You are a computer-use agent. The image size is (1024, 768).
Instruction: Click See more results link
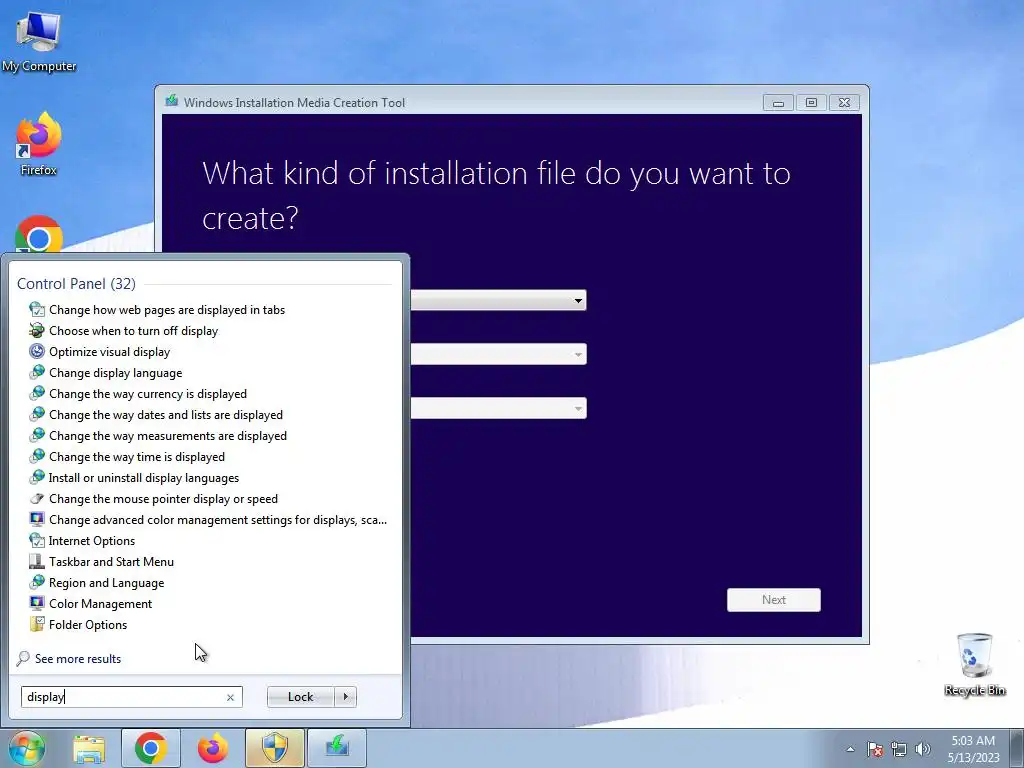pos(78,658)
